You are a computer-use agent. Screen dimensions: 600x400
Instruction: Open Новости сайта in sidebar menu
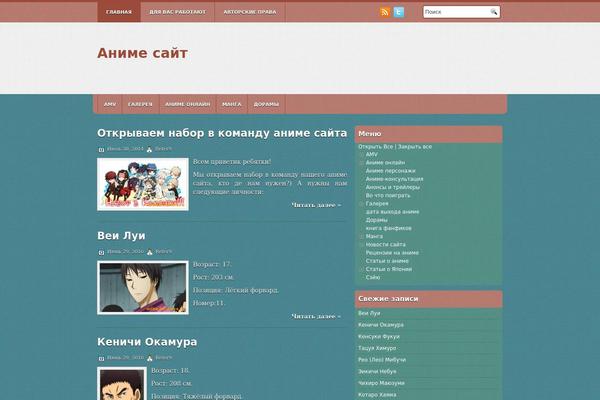386,245
